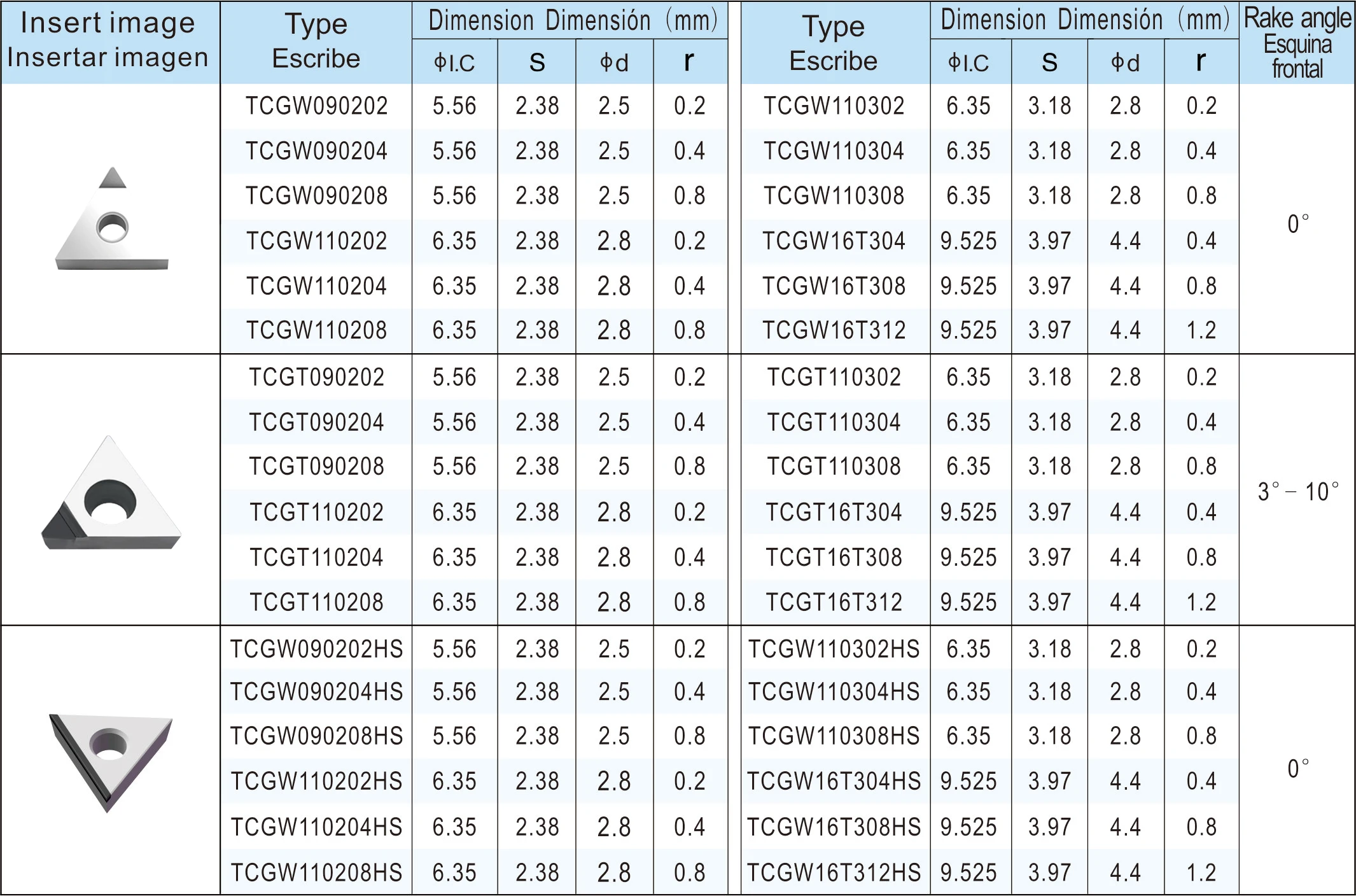Screen dimensions: 1356x896
Task: Click the TCGT16T308 type entry
Action: point(834,557)
